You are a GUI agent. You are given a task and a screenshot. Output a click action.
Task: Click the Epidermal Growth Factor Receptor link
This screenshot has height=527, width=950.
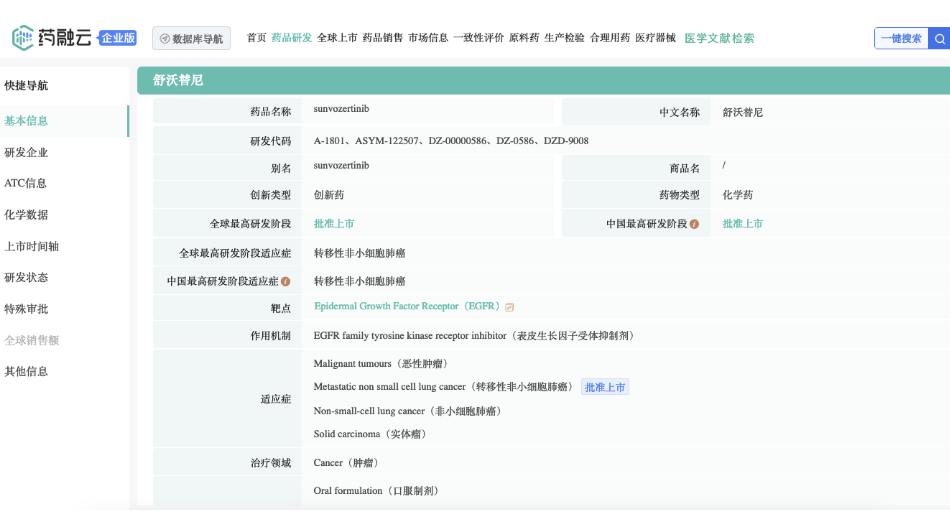coord(406,306)
